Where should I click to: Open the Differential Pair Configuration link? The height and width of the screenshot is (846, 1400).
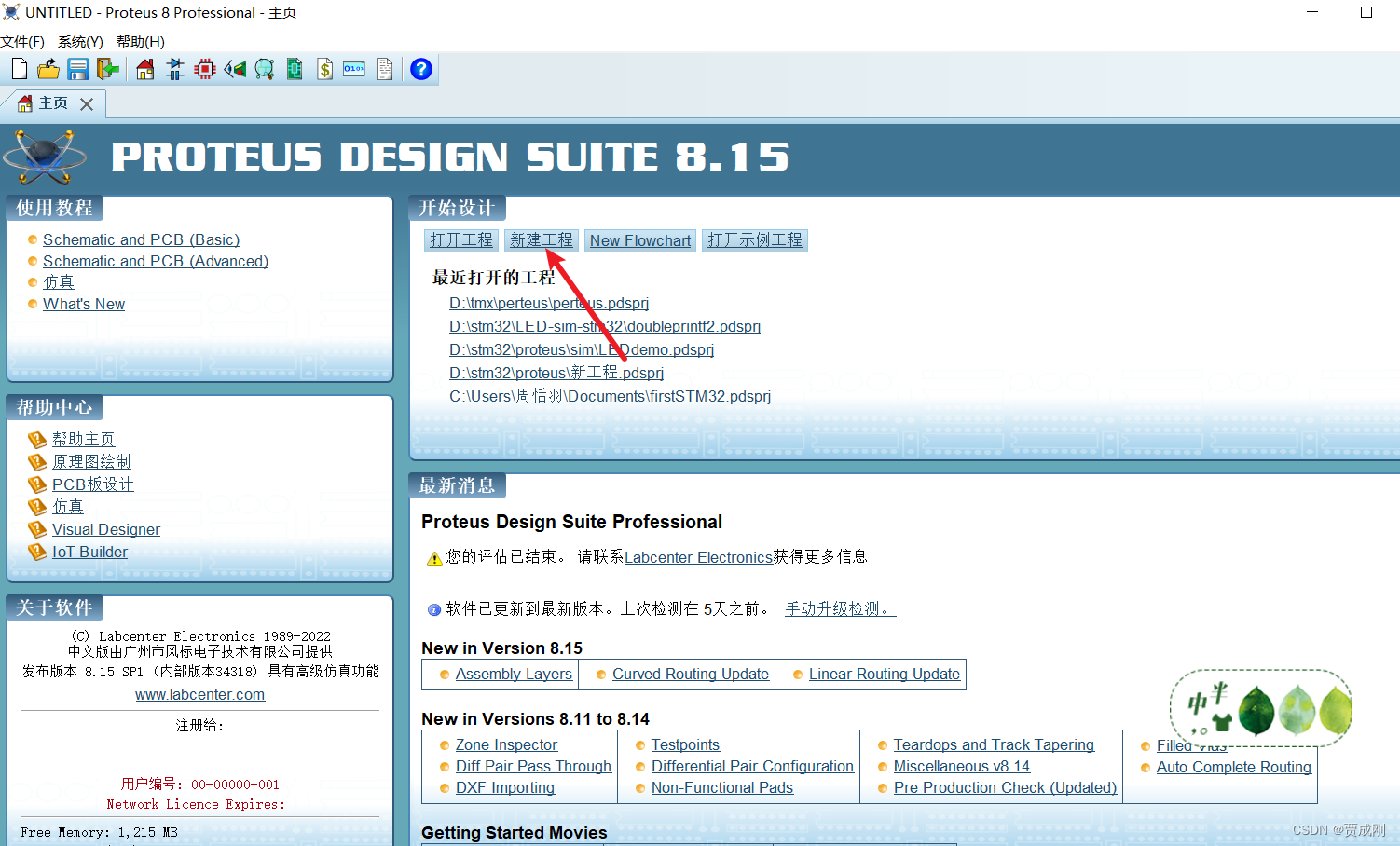point(752,766)
